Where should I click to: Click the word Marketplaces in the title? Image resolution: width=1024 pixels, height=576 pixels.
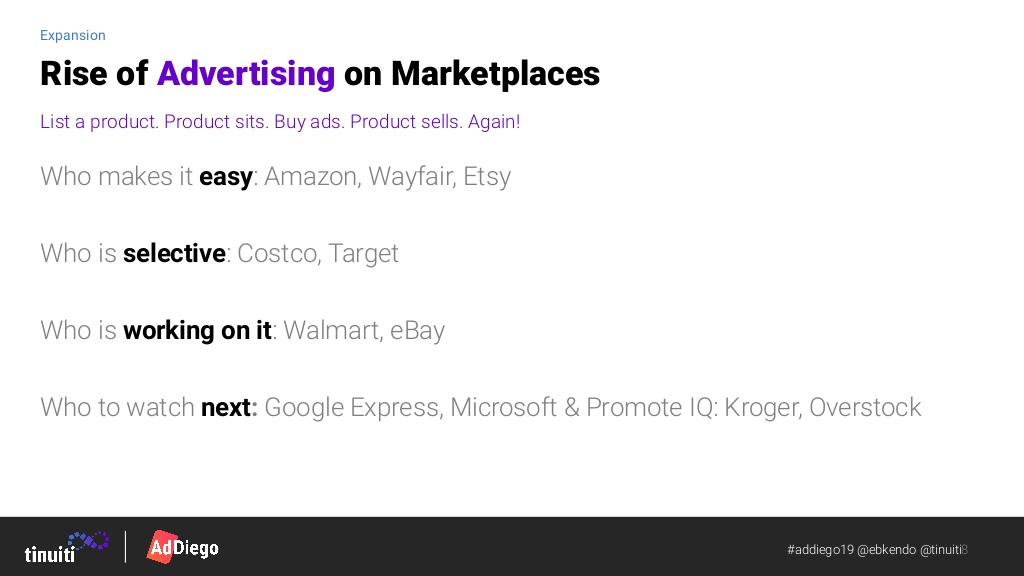tap(495, 73)
